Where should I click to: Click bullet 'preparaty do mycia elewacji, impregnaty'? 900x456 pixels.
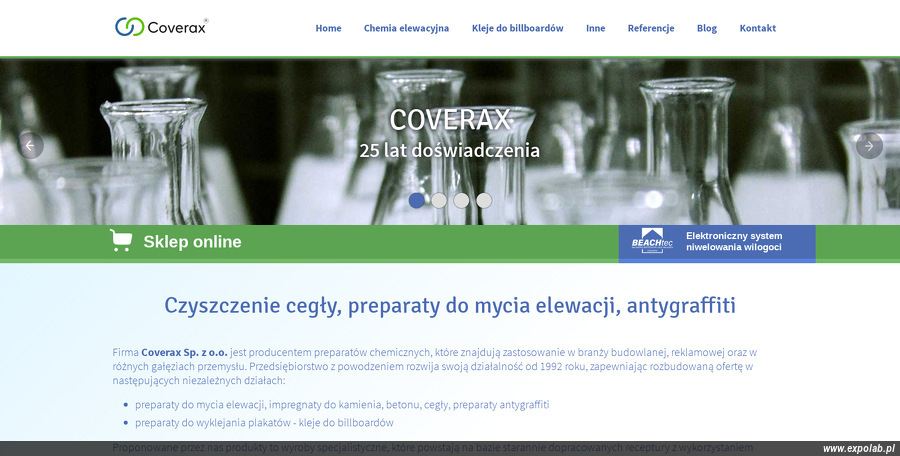tap(342, 404)
